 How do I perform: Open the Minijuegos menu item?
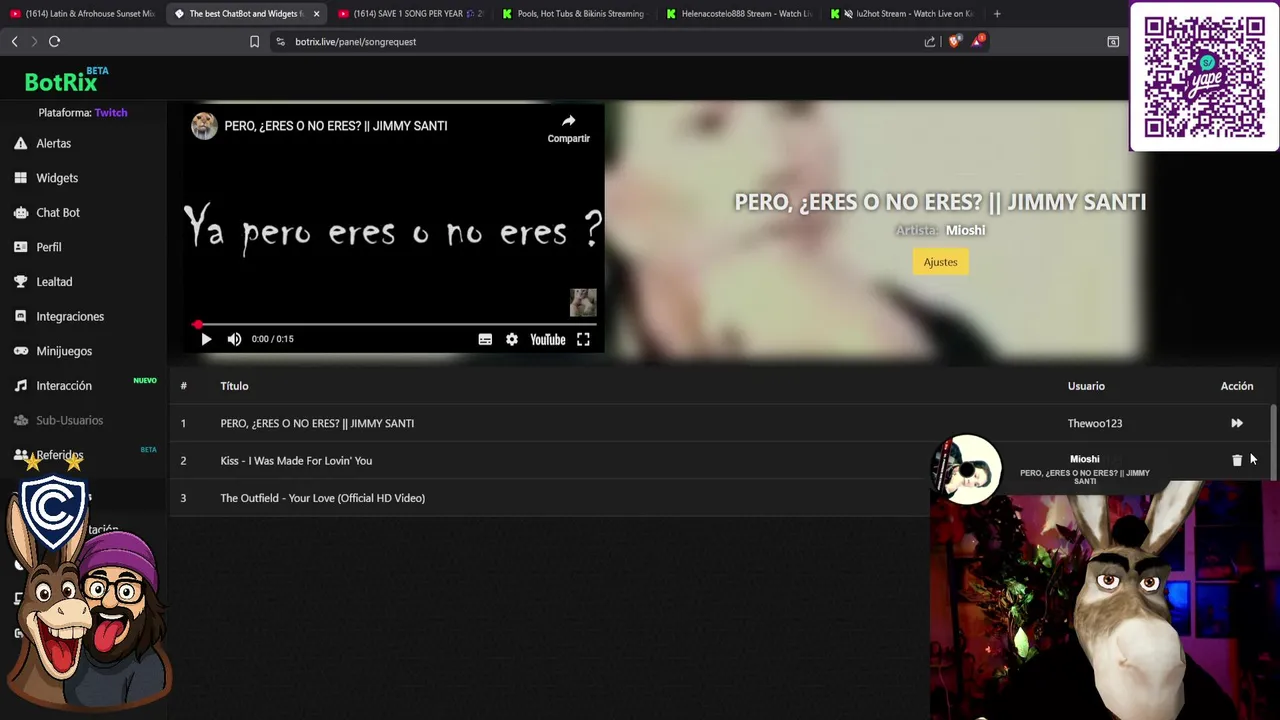tap(64, 351)
